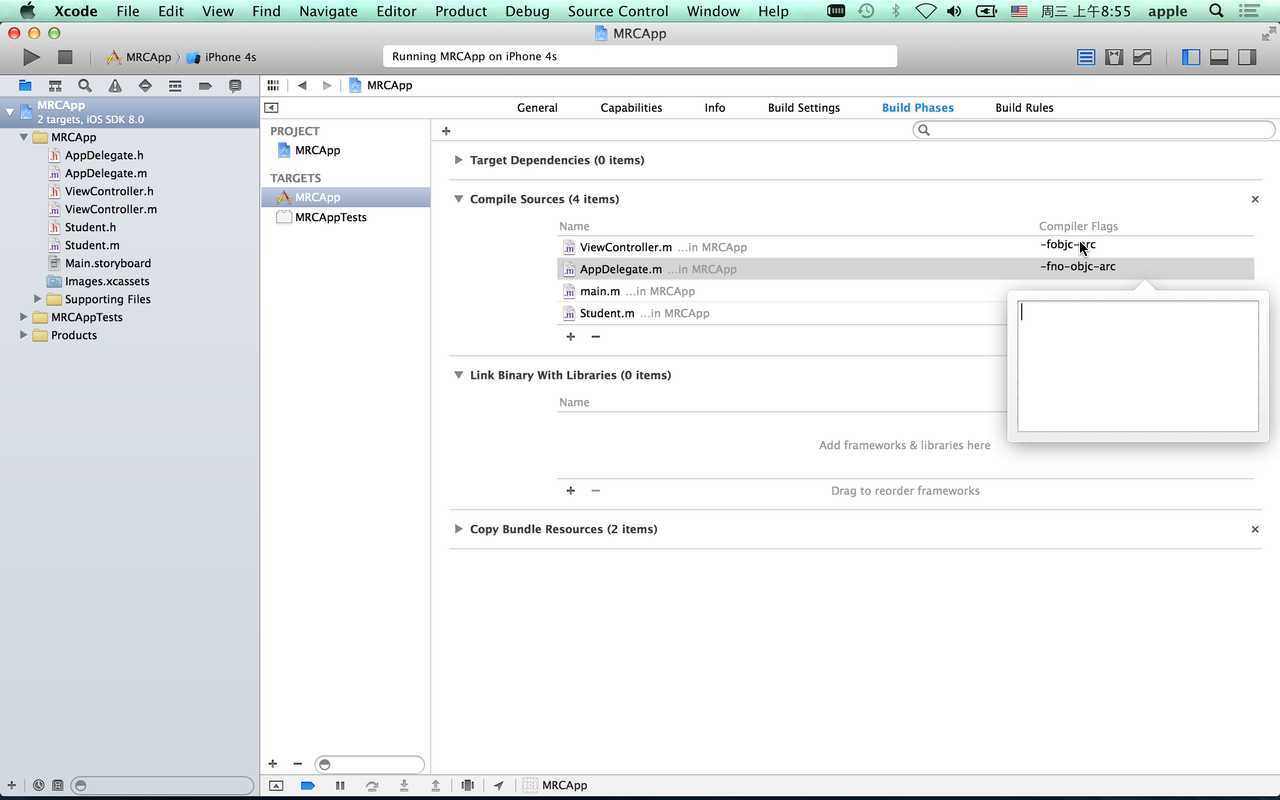This screenshot has width=1280, height=800.
Task: Collapse the MRCApp project root
Action: pyautogui.click(x=10, y=112)
